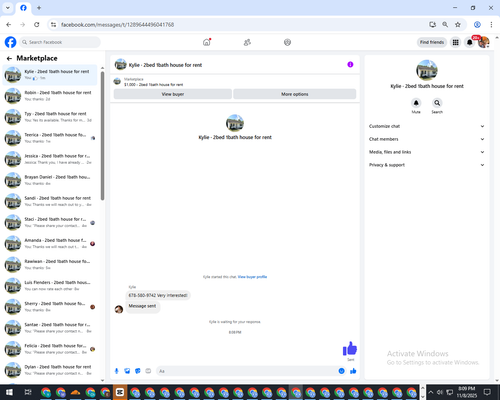Open the Facebook menu grid icon
This screenshot has width=500, height=400.
point(455,42)
